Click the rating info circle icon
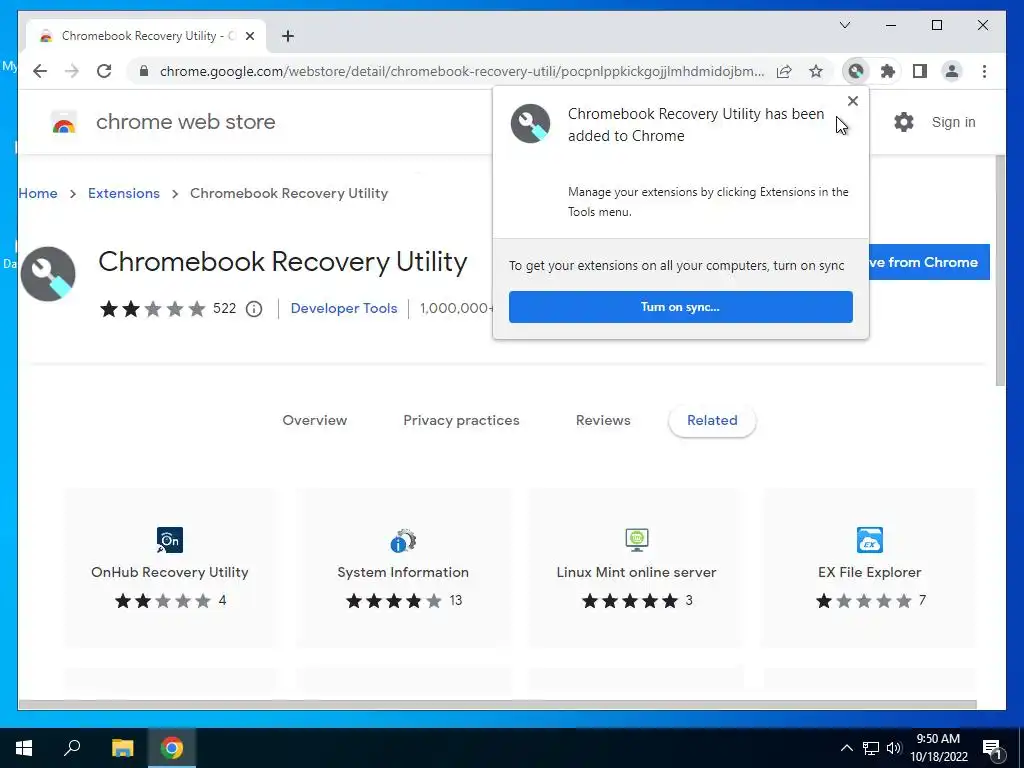 254,309
